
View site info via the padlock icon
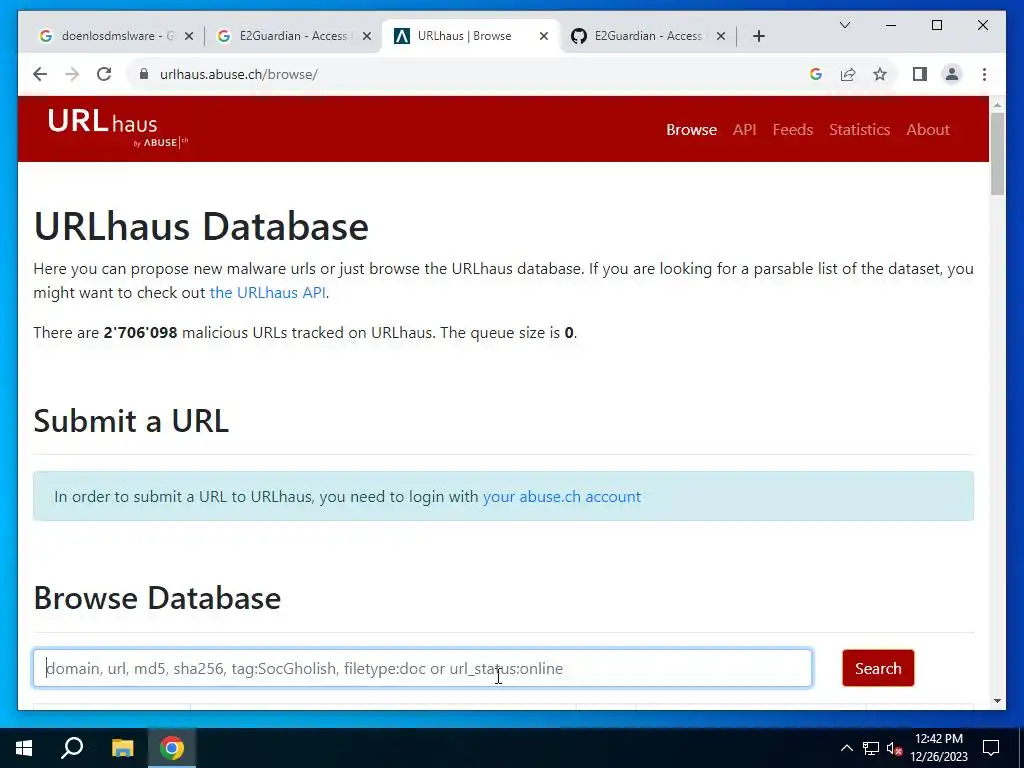click(144, 74)
